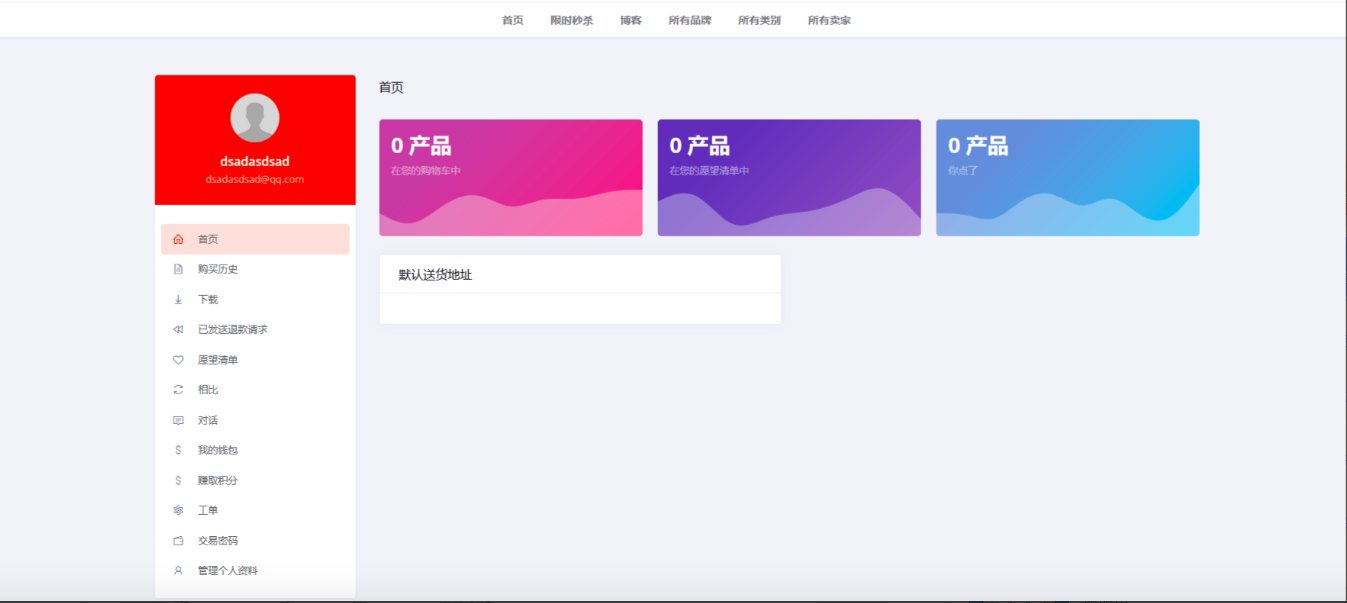Open 所有卖家 in the top navigation
1347x603 pixels.
[829, 20]
